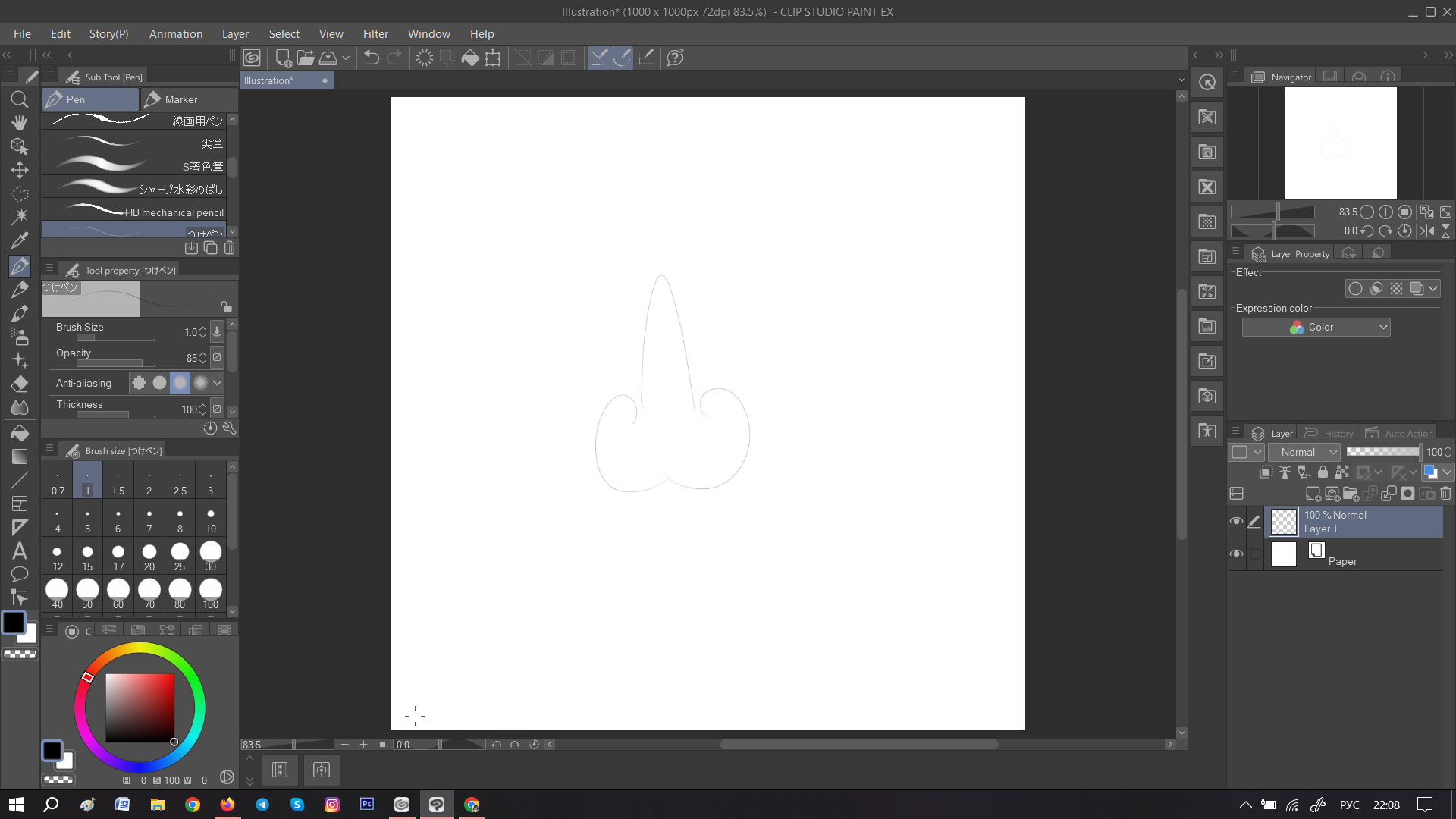Toggle Snap to ruler in command bar
The image size is (1456, 819).
599,58
